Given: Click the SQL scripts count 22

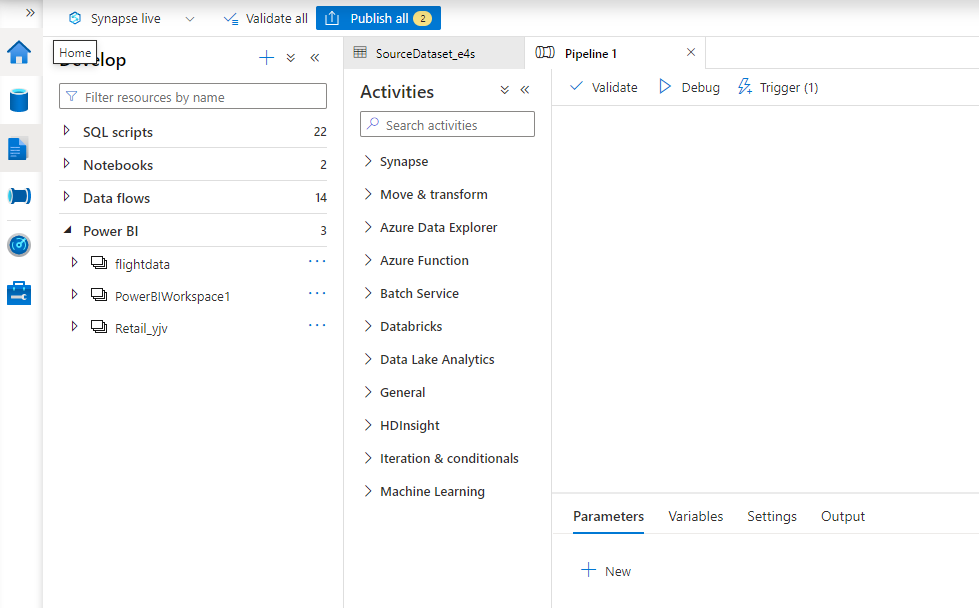Looking at the screenshot, I should pyautogui.click(x=320, y=132).
